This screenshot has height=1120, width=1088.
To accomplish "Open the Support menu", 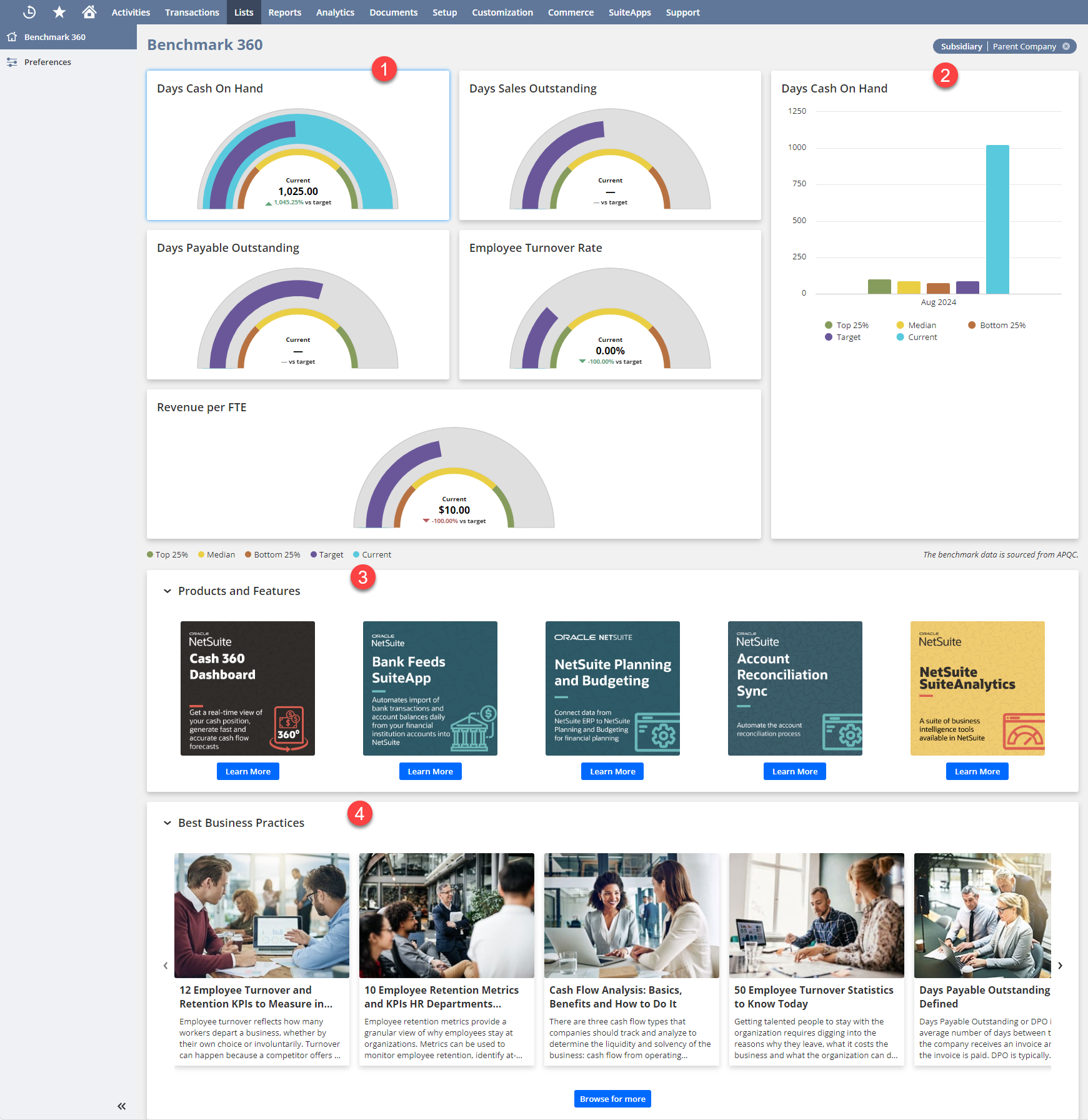I will click(x=682, y=12).
